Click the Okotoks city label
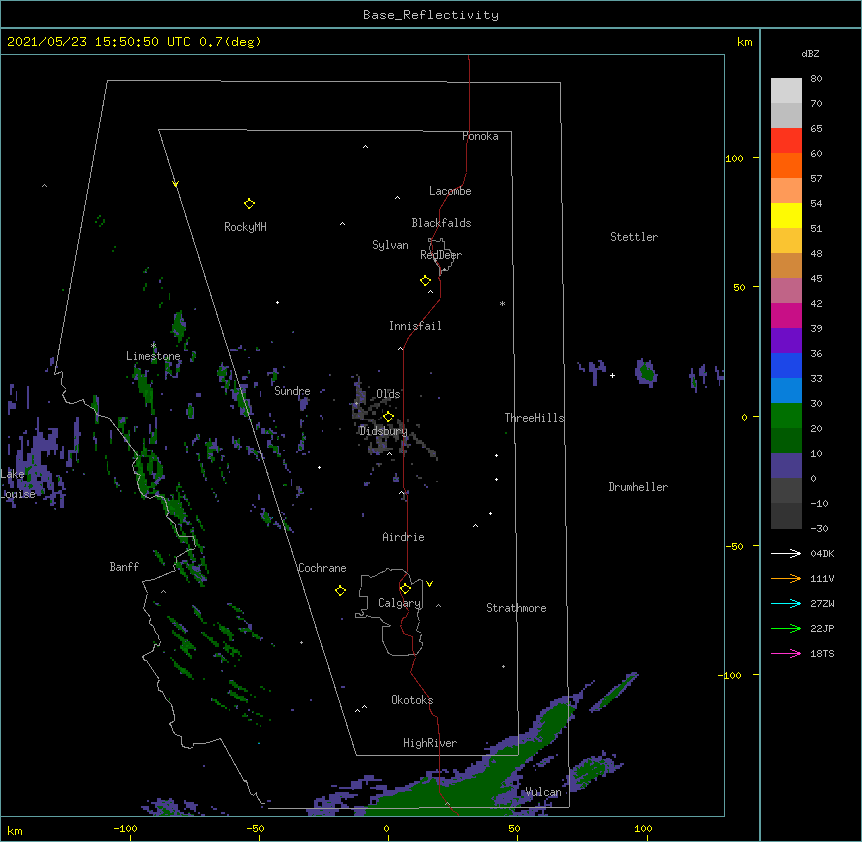Image resolution: width=862 pixels, height=842 pixels. pyautogui.click(x=412, y=700)
